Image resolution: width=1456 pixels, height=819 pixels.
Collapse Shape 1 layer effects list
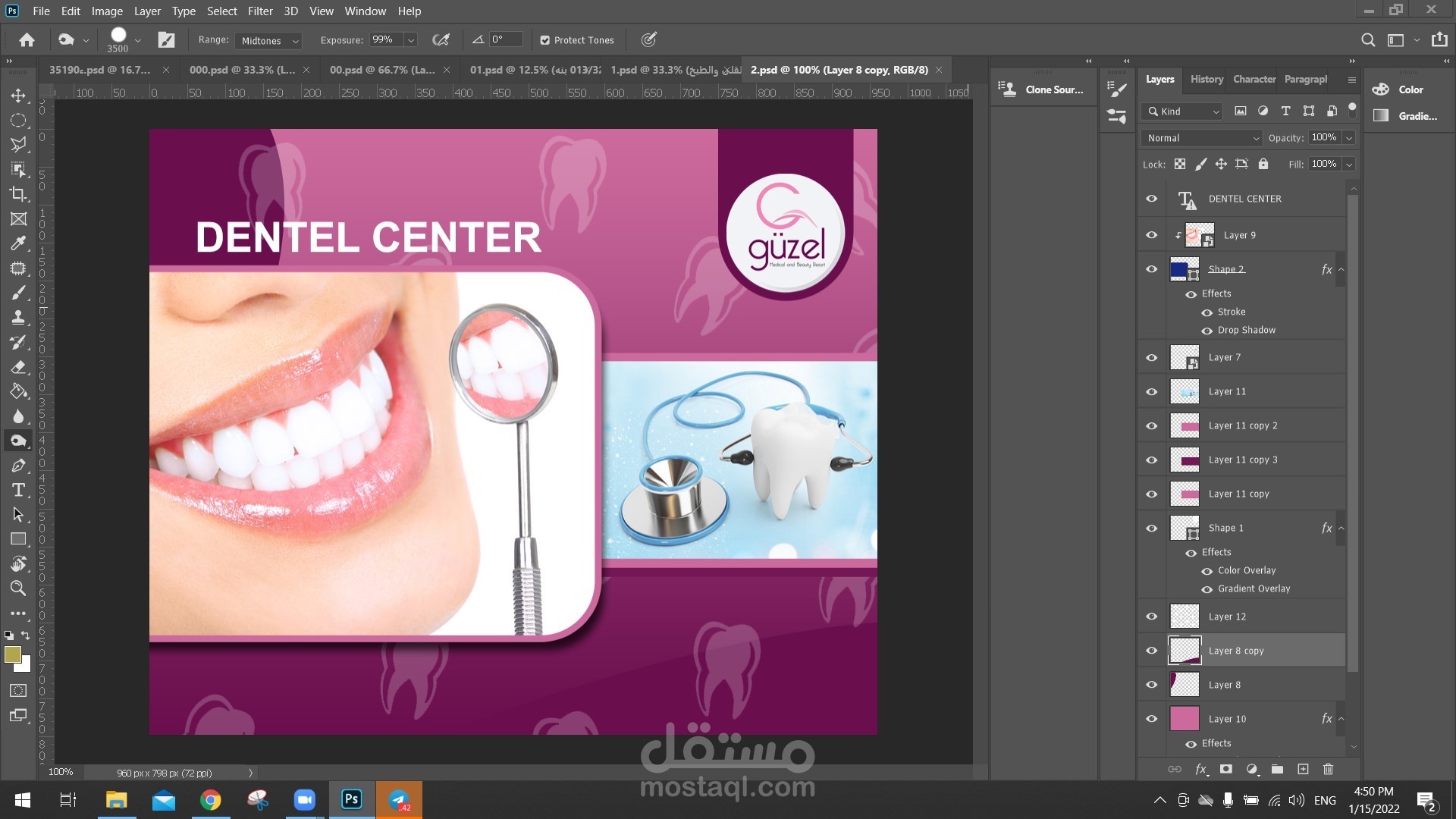click(1341, 529)
